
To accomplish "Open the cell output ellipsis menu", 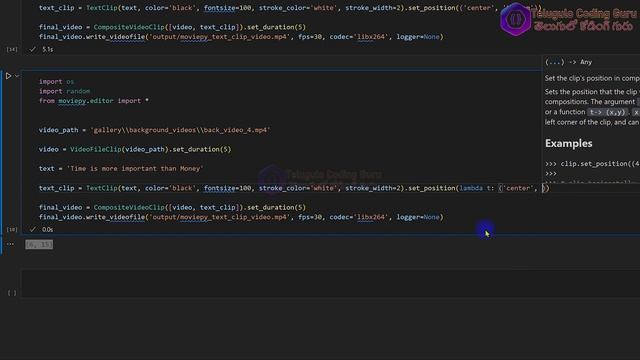I will [10, 244].
